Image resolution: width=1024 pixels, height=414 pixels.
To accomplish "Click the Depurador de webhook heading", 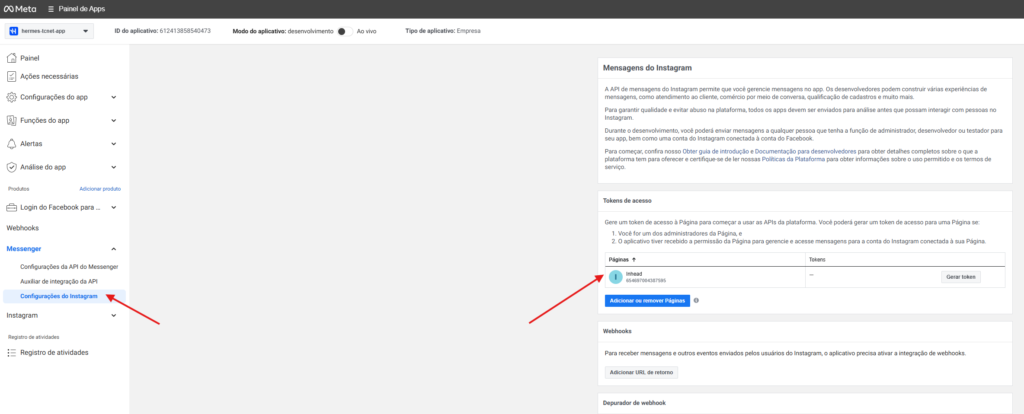I will pos(633,403).
